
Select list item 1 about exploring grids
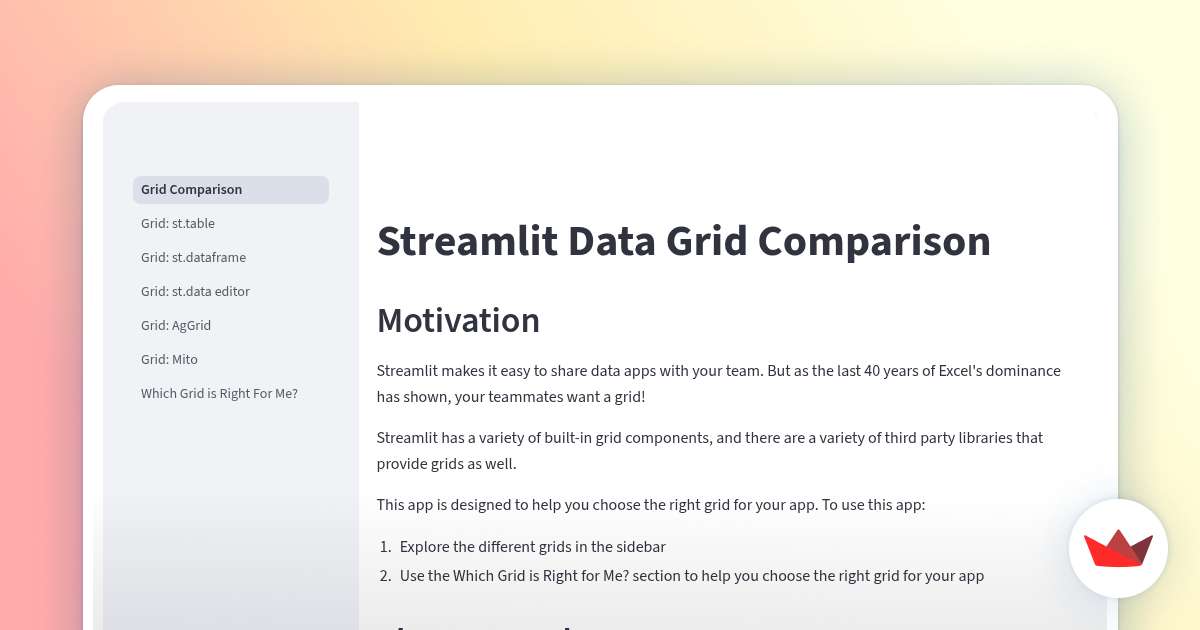531,547
